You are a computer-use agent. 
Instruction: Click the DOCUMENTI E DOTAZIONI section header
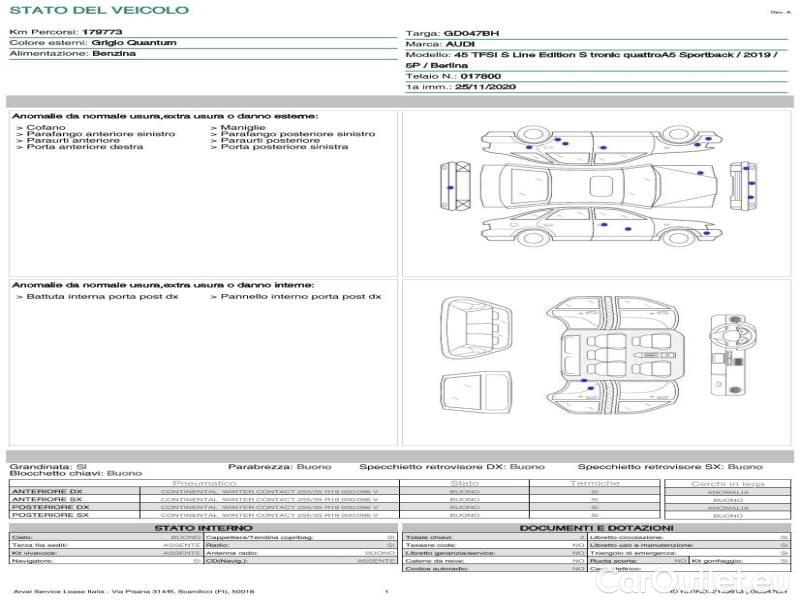[596, 527]
